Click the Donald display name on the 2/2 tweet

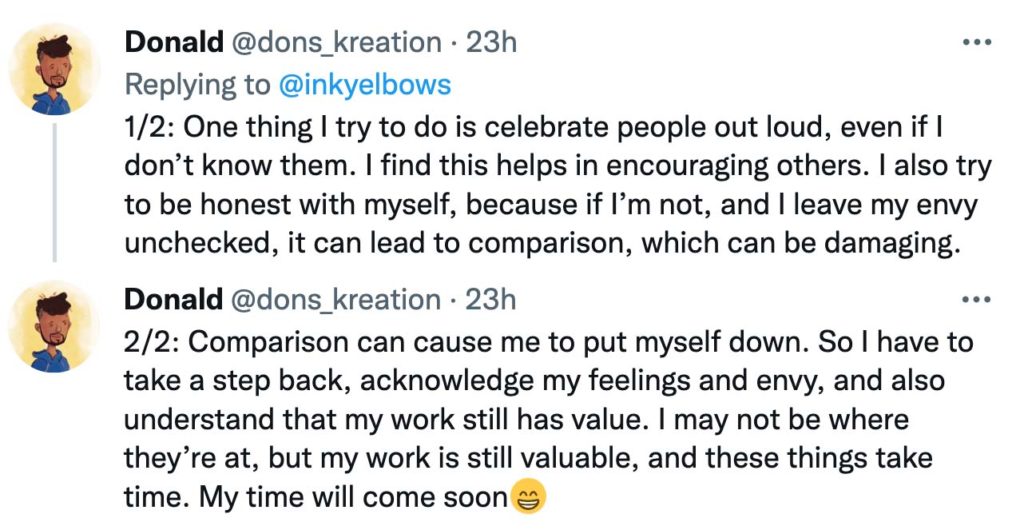point(174,300)
